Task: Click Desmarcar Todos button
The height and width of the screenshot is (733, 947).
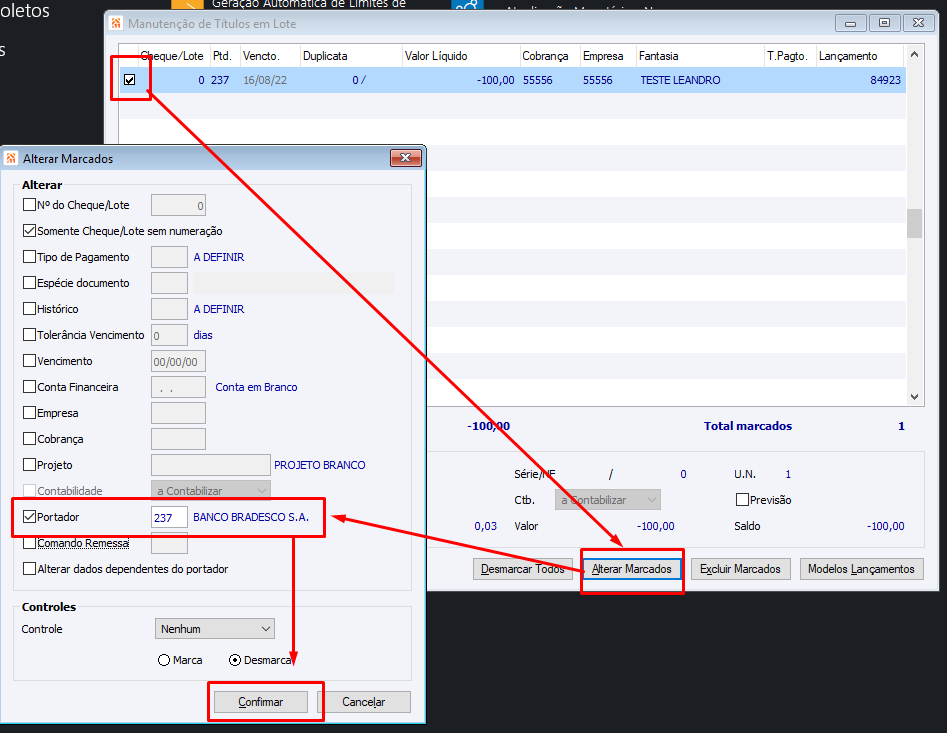Action: 522,569
